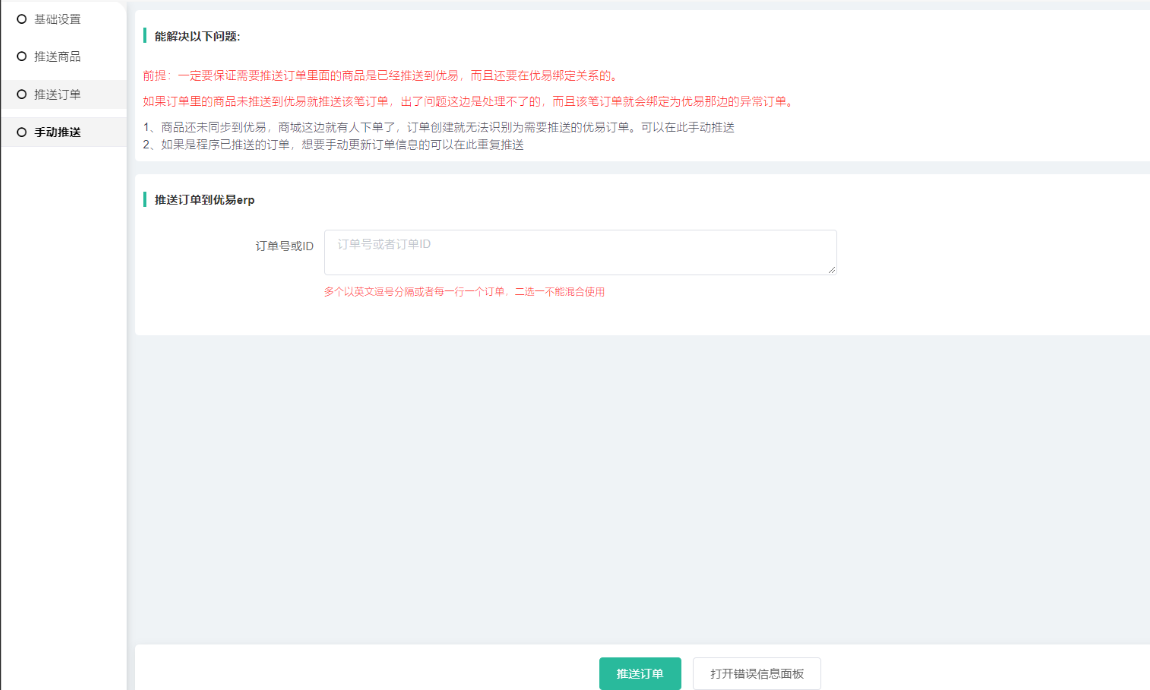This screenshot has height=690, width=1150.
Task: Click the circle icon beside 推送商品
Action: (x=22, y=56)
